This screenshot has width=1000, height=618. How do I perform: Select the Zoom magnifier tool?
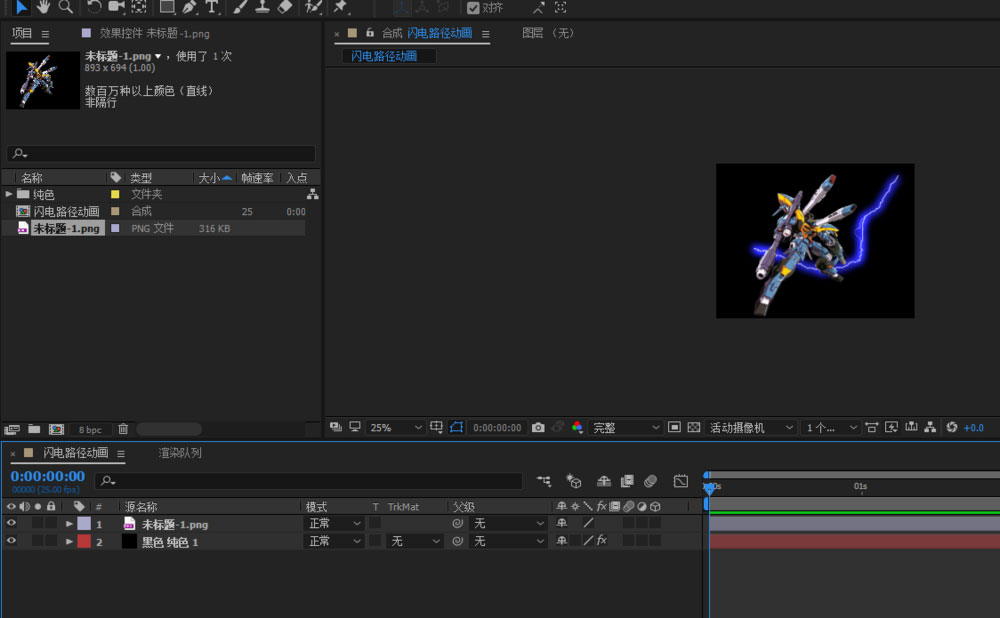tap(65, 7)
